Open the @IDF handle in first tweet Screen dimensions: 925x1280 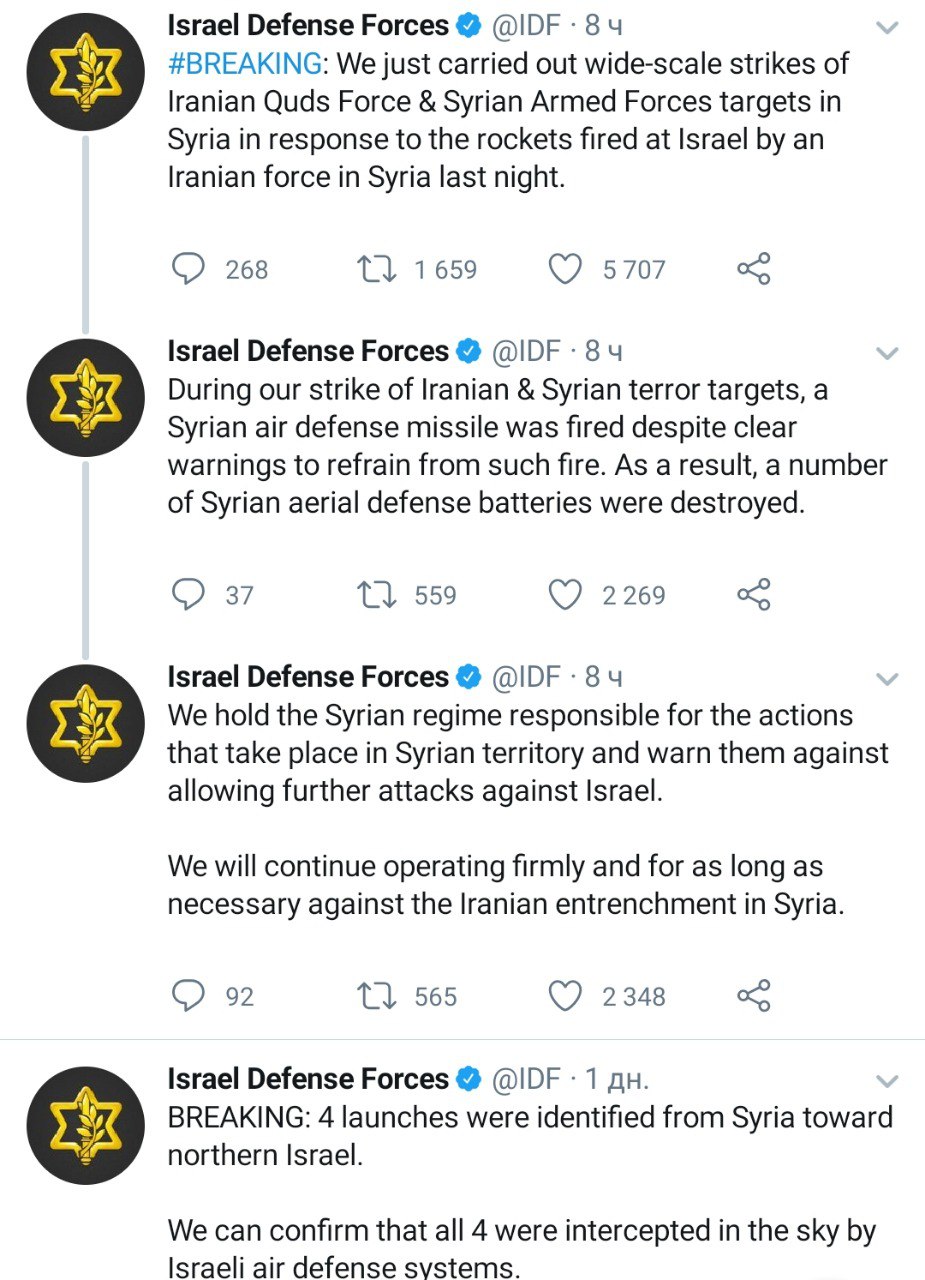(x=526, y=25)
